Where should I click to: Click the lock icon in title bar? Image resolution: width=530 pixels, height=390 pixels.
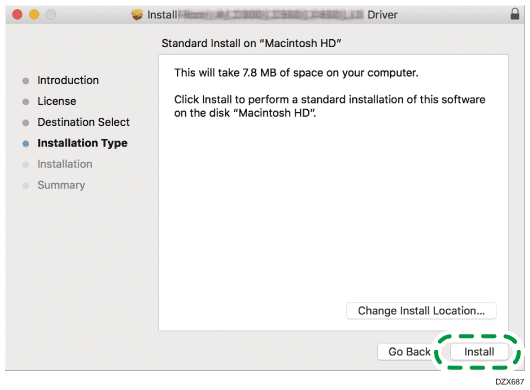514,14
